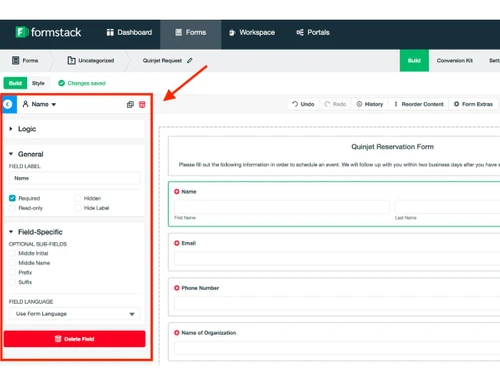Click the form description paragraph text
The width and height of the screenshot is (500, 375).
click(339, 165)
